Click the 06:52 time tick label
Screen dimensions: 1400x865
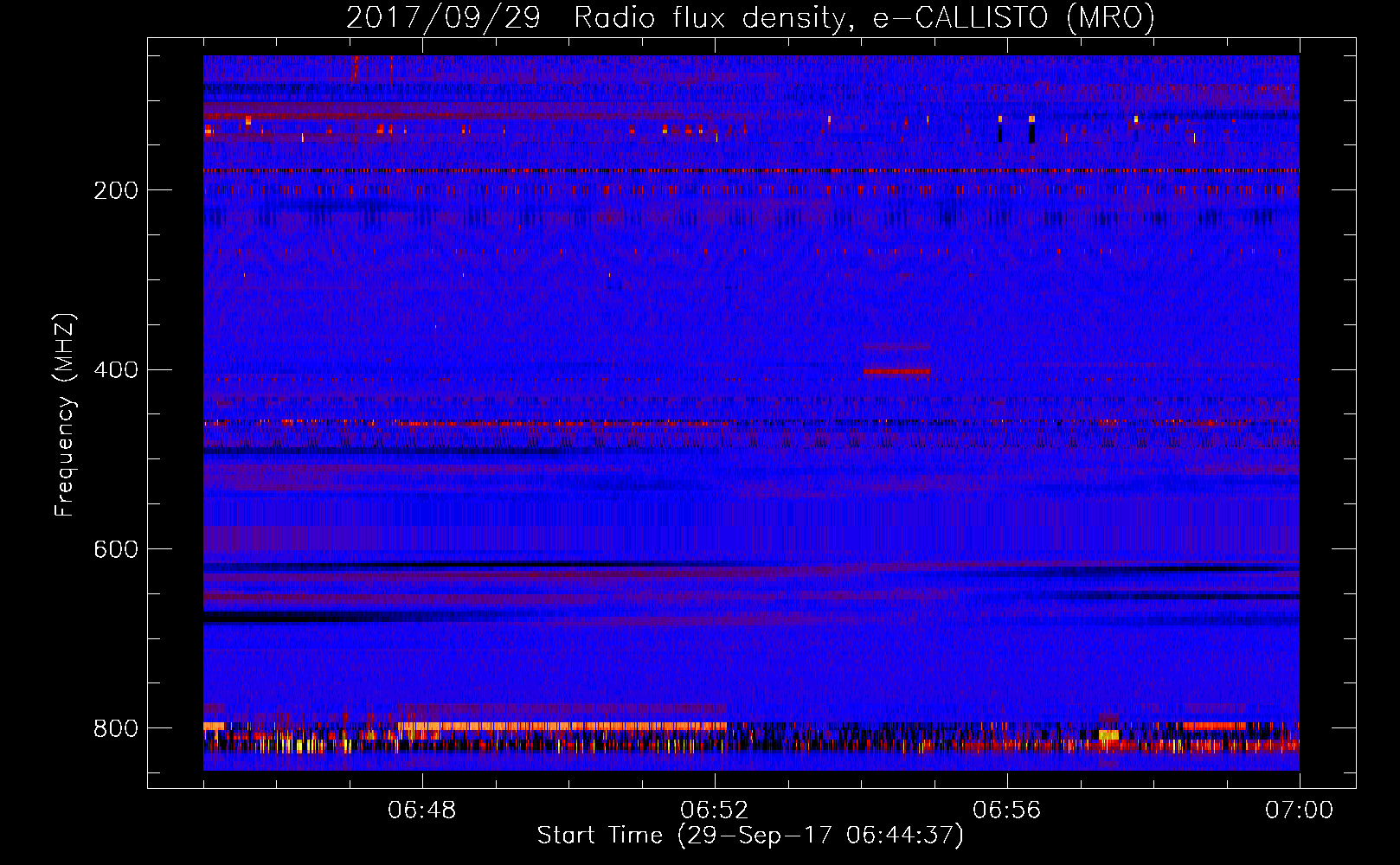(715, 811)
